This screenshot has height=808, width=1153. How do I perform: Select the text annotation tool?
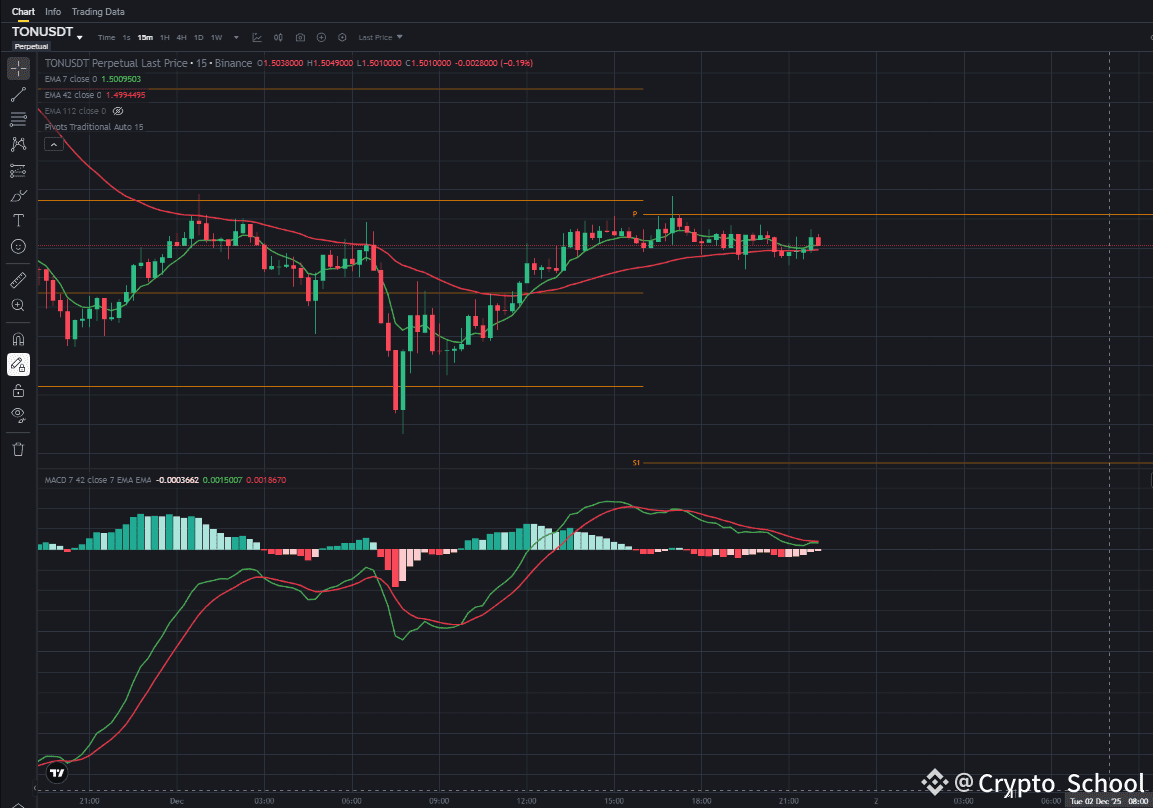pos(17,220)
